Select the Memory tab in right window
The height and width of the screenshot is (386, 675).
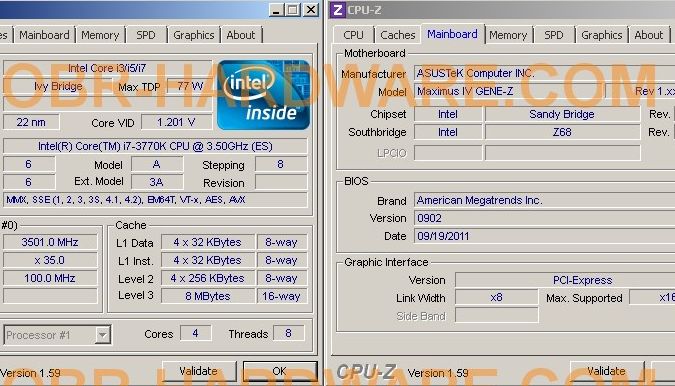508,35
